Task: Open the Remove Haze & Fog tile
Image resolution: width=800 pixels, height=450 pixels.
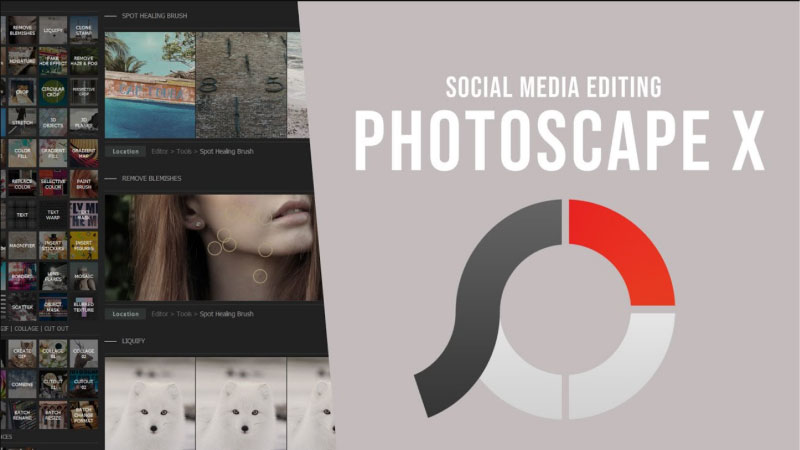Action: point(84,61)
